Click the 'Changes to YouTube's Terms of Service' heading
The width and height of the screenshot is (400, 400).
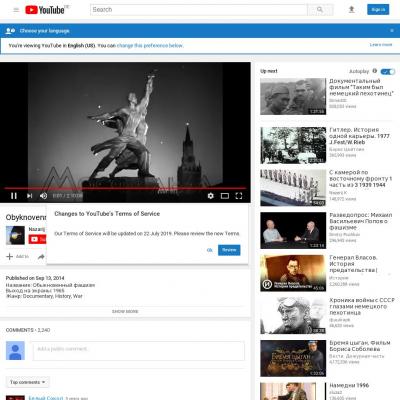point(107,214)
